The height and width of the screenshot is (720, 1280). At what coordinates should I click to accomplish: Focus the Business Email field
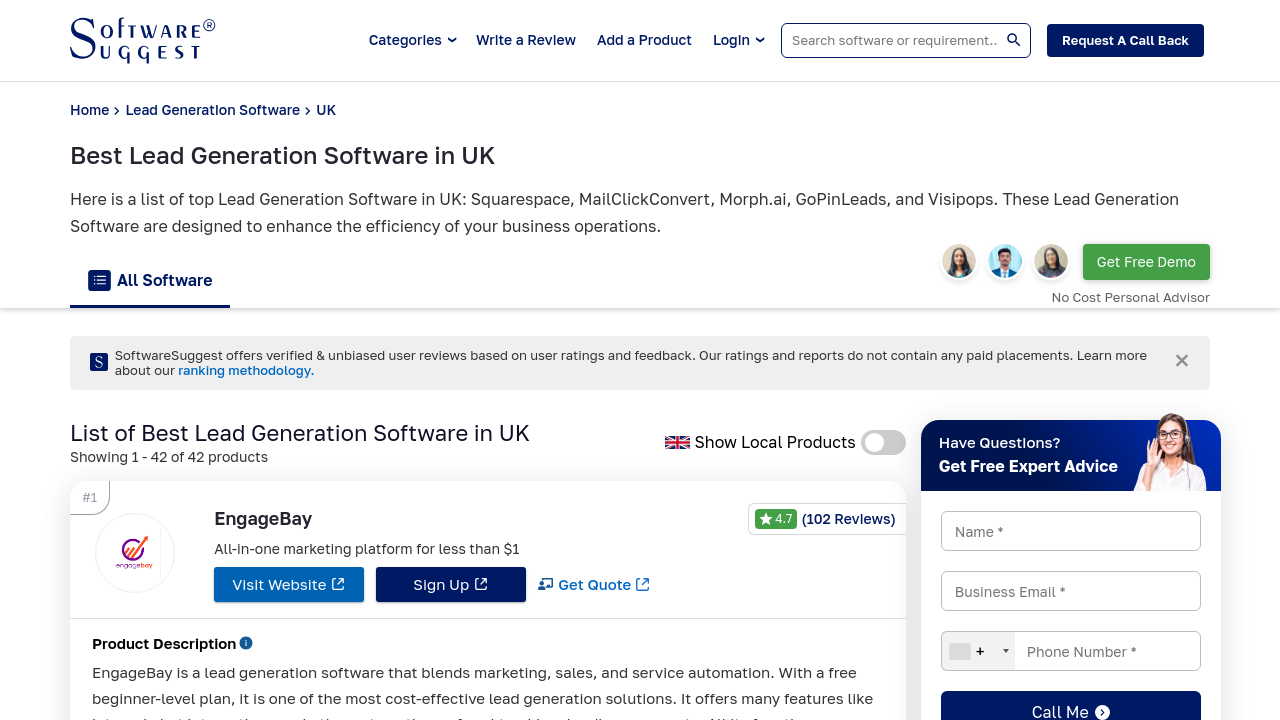click(1071, 591)
